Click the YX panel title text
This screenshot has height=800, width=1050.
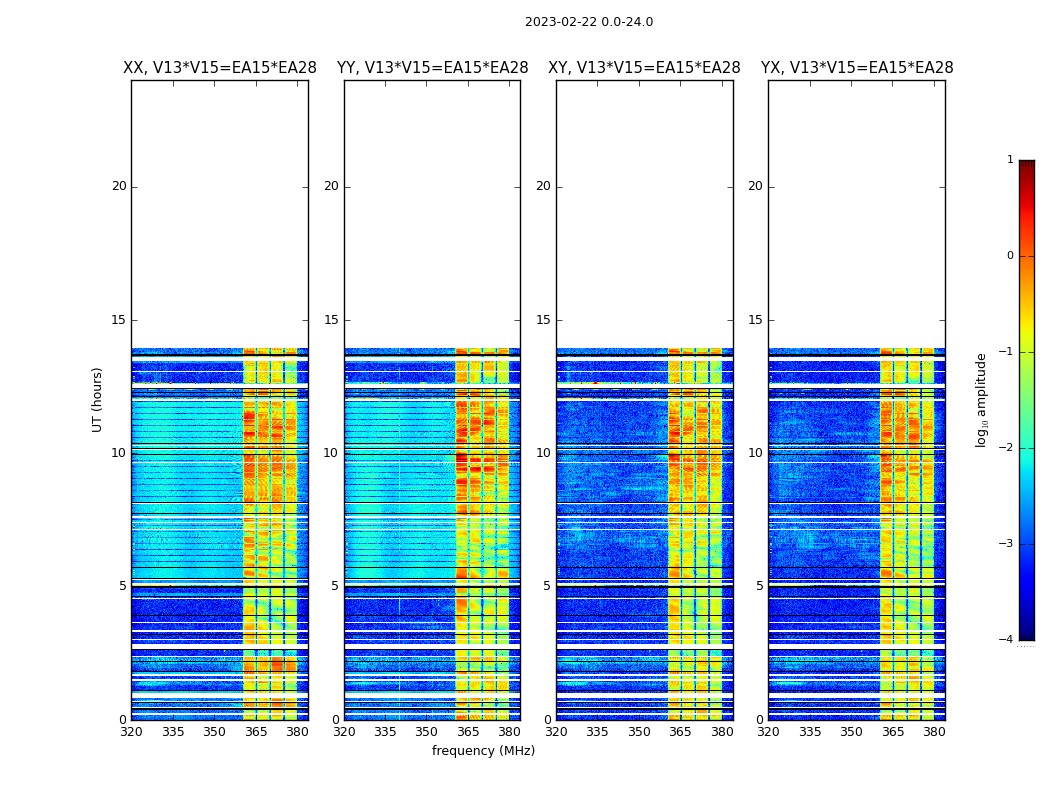[856, 68]
